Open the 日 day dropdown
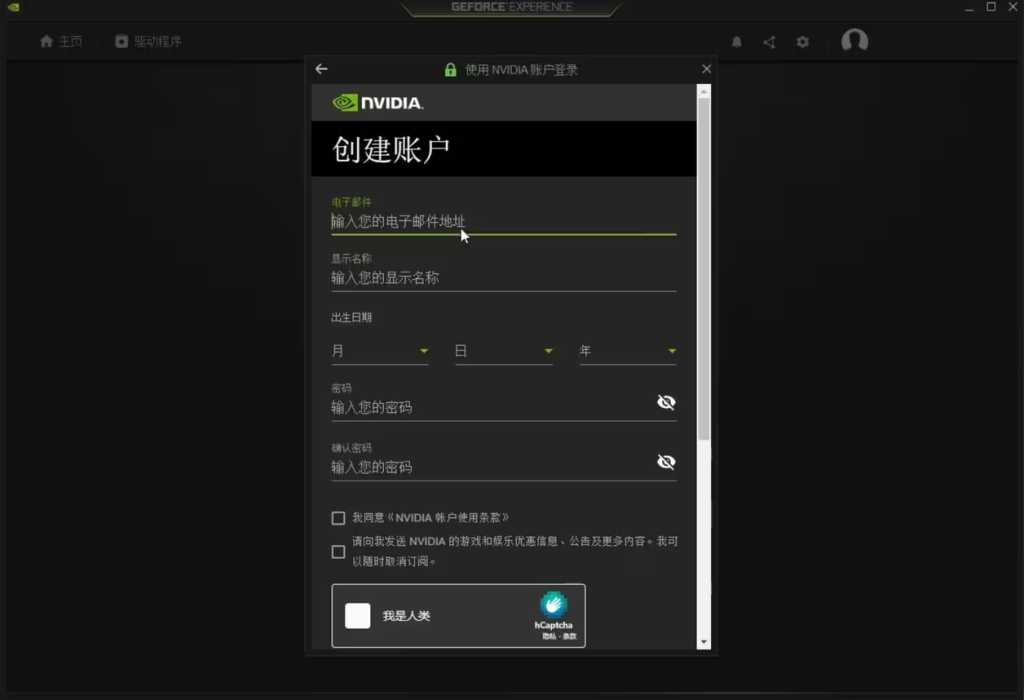Image resolution: width=1024 pixels, height=700 pixels. point(504,351)
